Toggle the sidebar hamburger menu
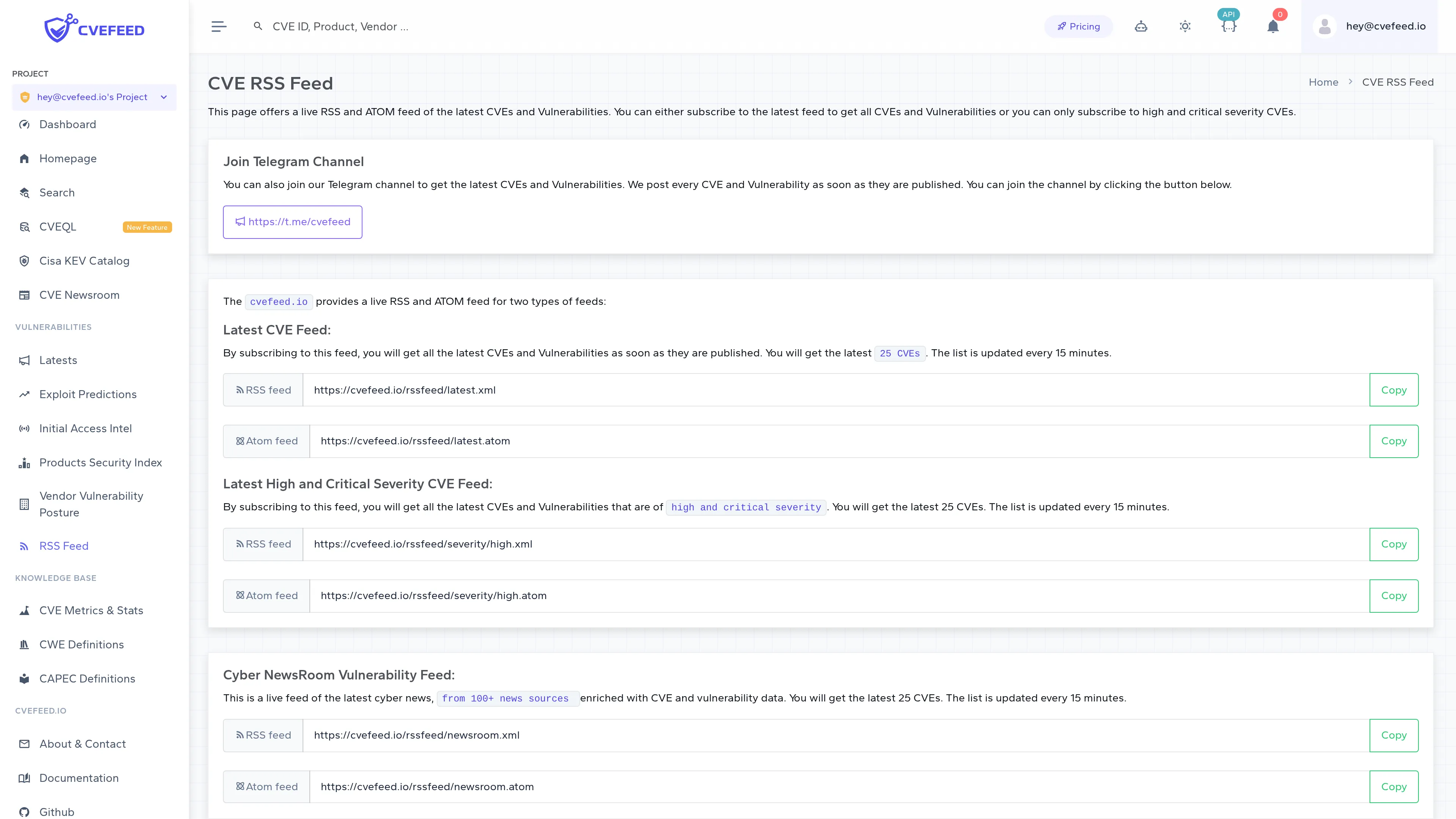This screenshot has height=819, width=1456. click(219, 27)
